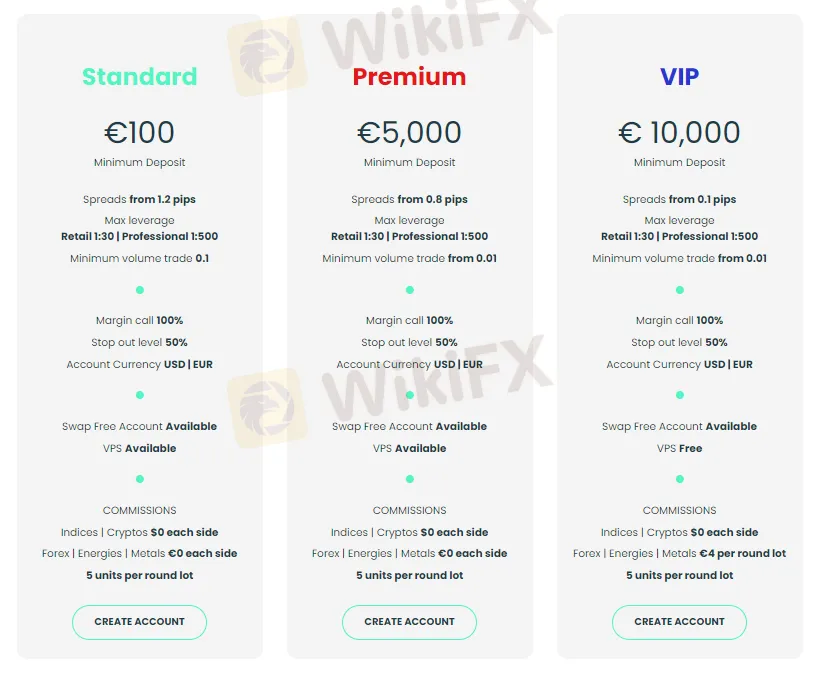Click Create Account under VIP plan
The image size is (815, 673).
coord(679,622)
